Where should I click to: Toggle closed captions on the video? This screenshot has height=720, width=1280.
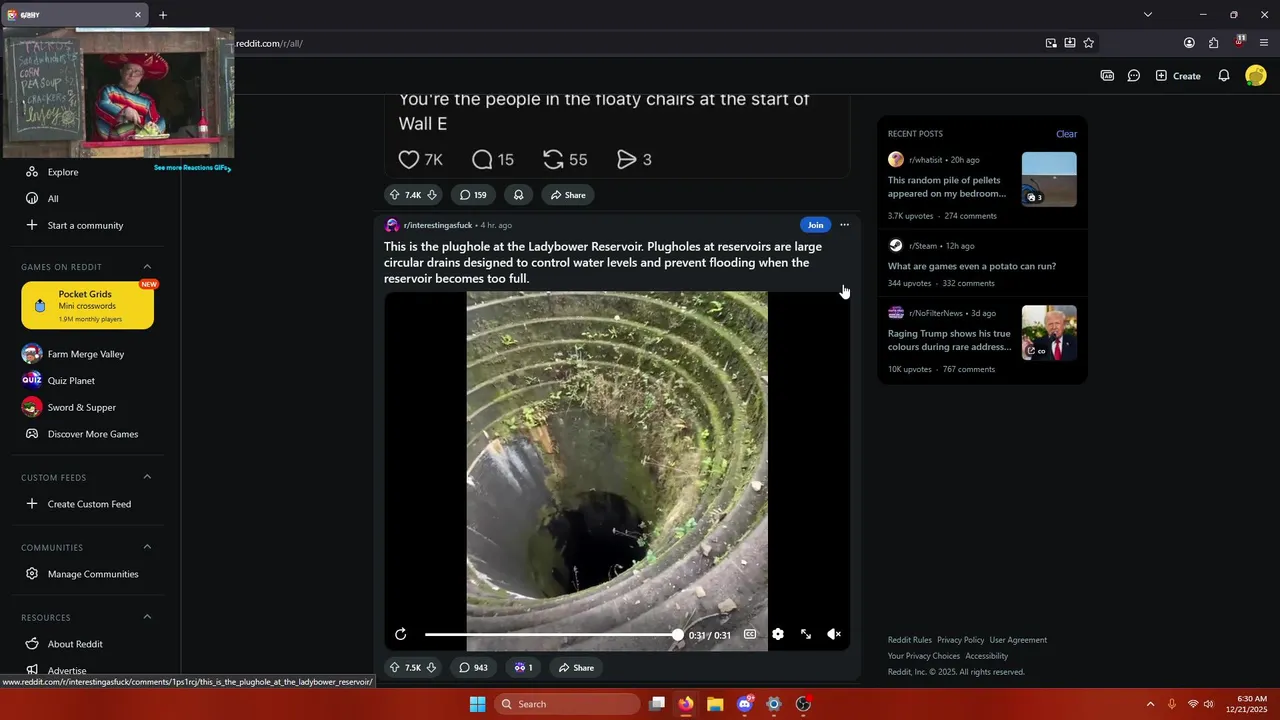[x=750, y=634]
